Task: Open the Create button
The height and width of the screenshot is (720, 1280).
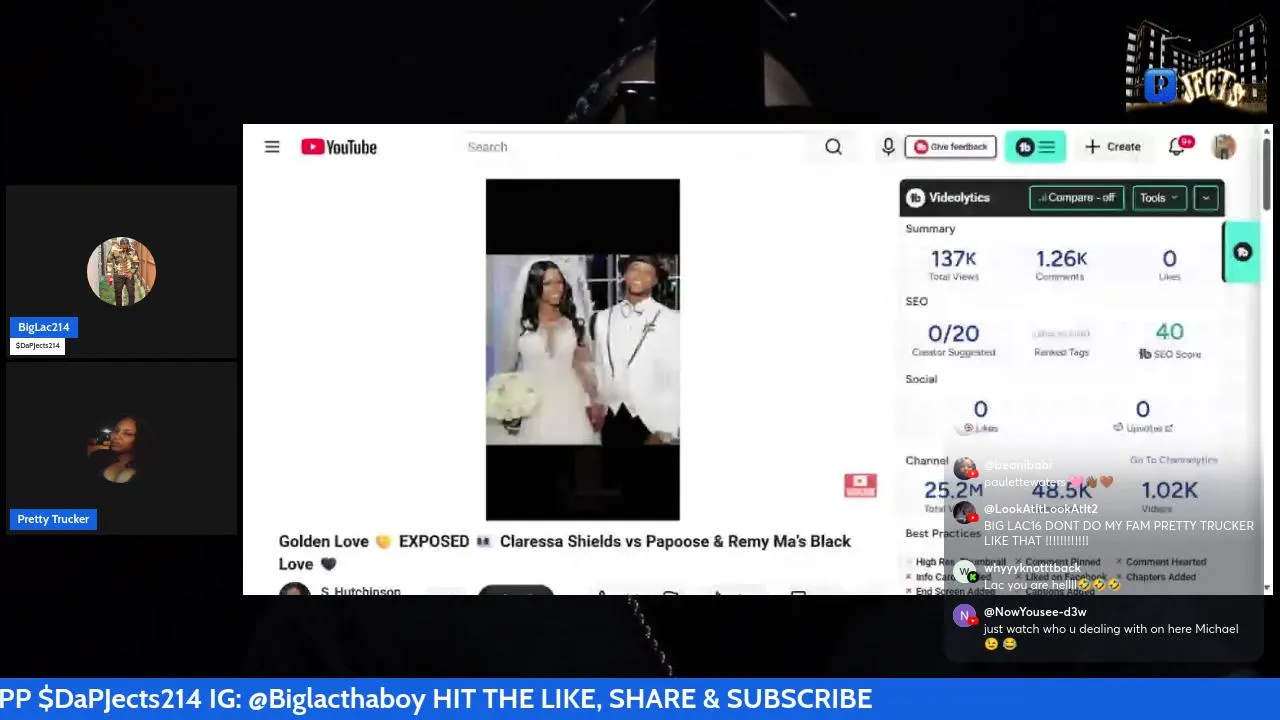Action: (x=1112, y=147)
